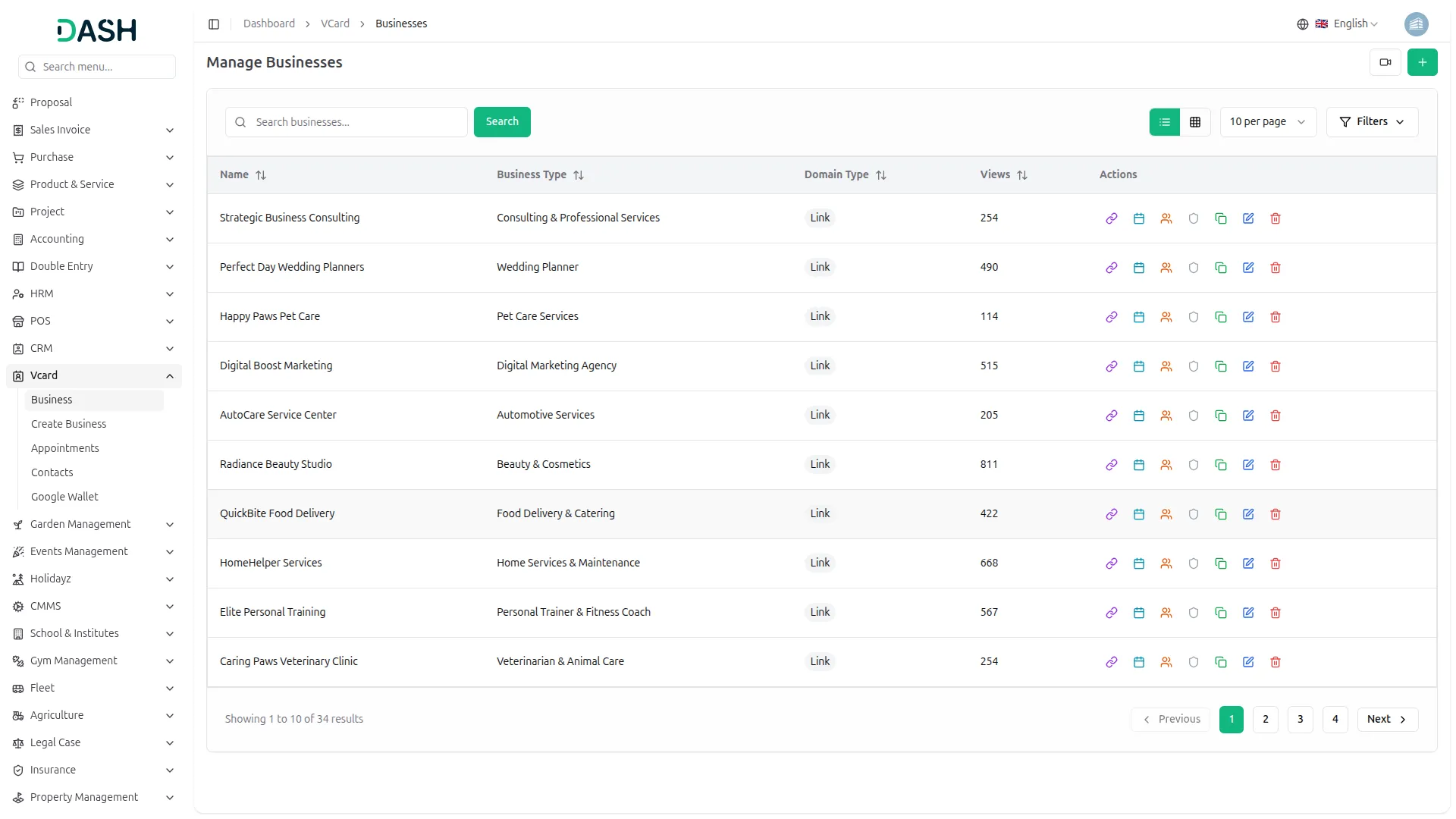The image size is (1456, 819).
Task: Copy link for Strategic Business Consulting
Action: [1112, 218]
